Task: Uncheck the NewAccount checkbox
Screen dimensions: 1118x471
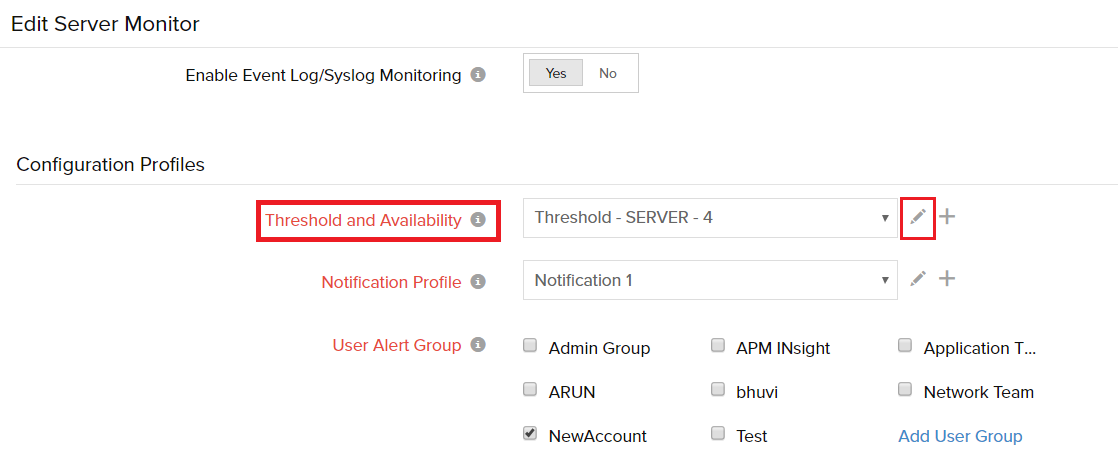Action: pyautogui.click(x=530, y=434)
